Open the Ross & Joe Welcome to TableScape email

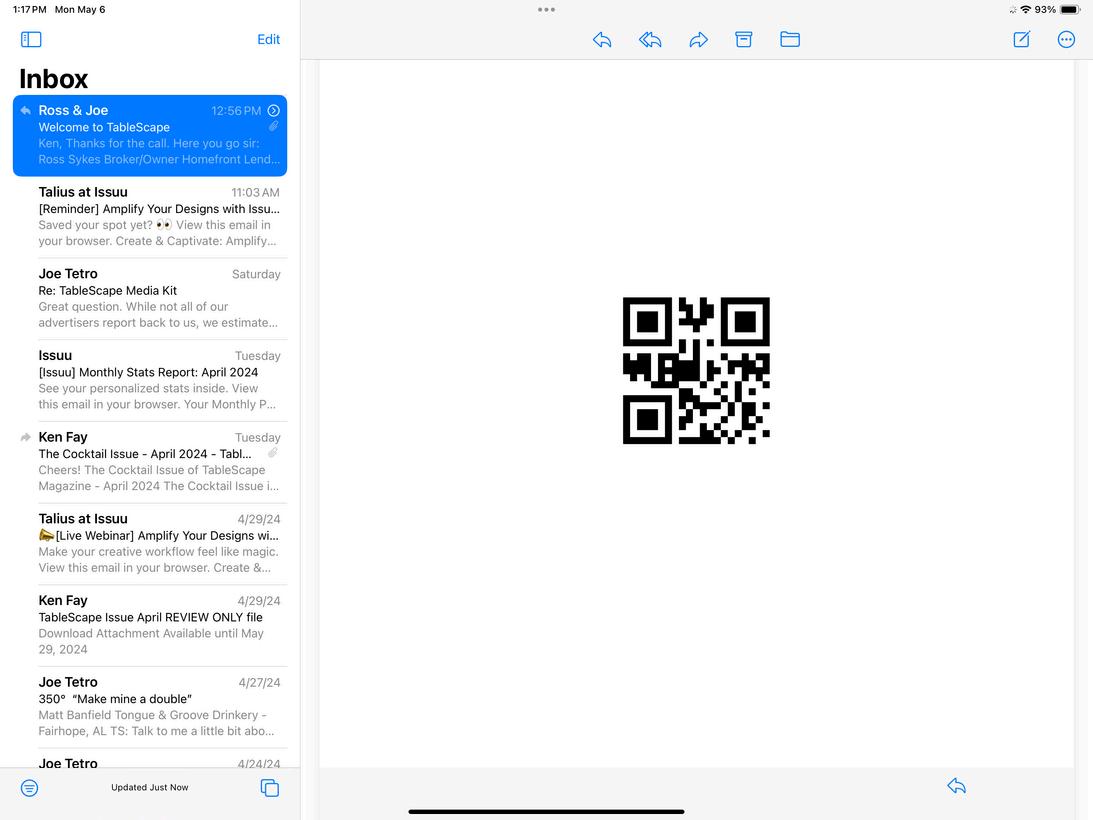tap(150, 135)
